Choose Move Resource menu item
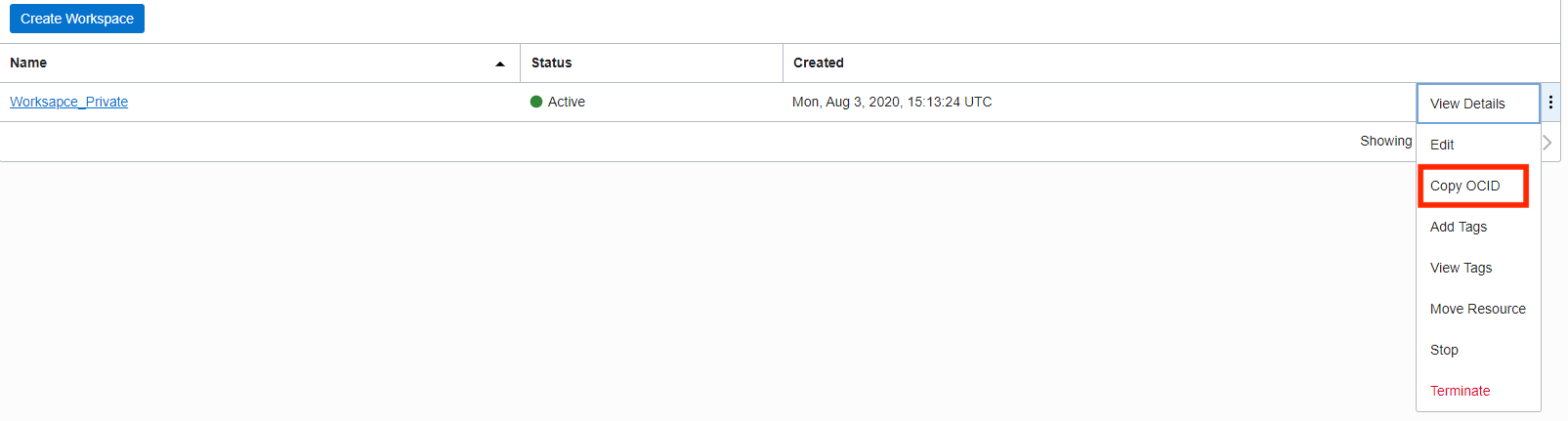This screenshot has width=1568, height=421. pos(1477,309)
